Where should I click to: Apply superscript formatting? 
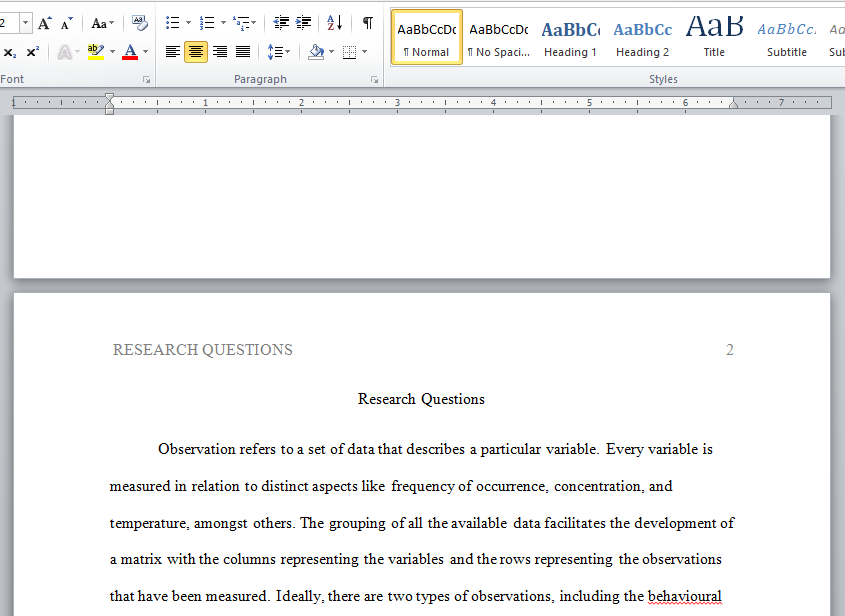[x=32, y=52]
